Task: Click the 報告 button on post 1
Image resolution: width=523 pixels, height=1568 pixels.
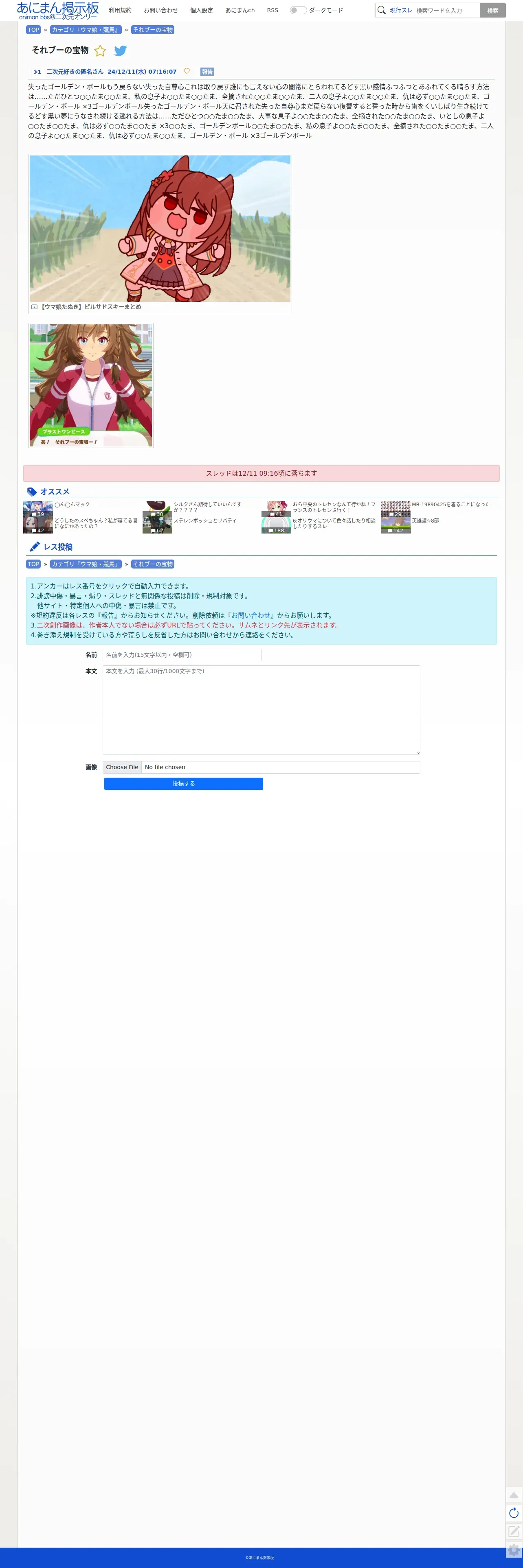Action: [207, 72]
